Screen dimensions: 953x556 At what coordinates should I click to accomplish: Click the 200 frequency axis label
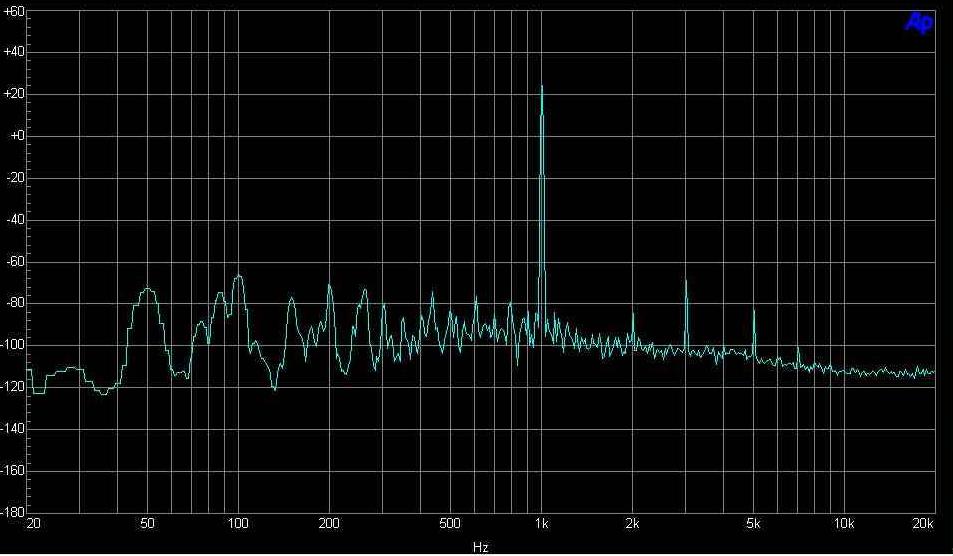pyautogui.click(x=329, y=524)
